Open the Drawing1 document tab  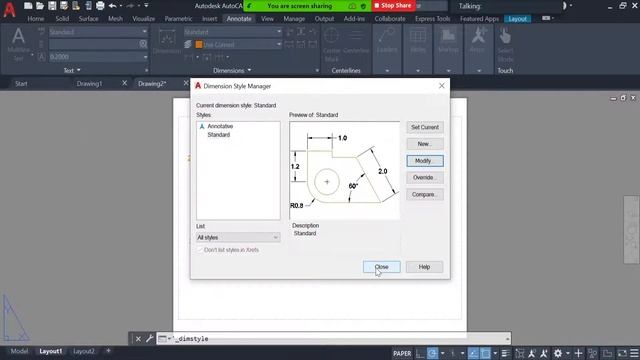click(x=89, y=84)
